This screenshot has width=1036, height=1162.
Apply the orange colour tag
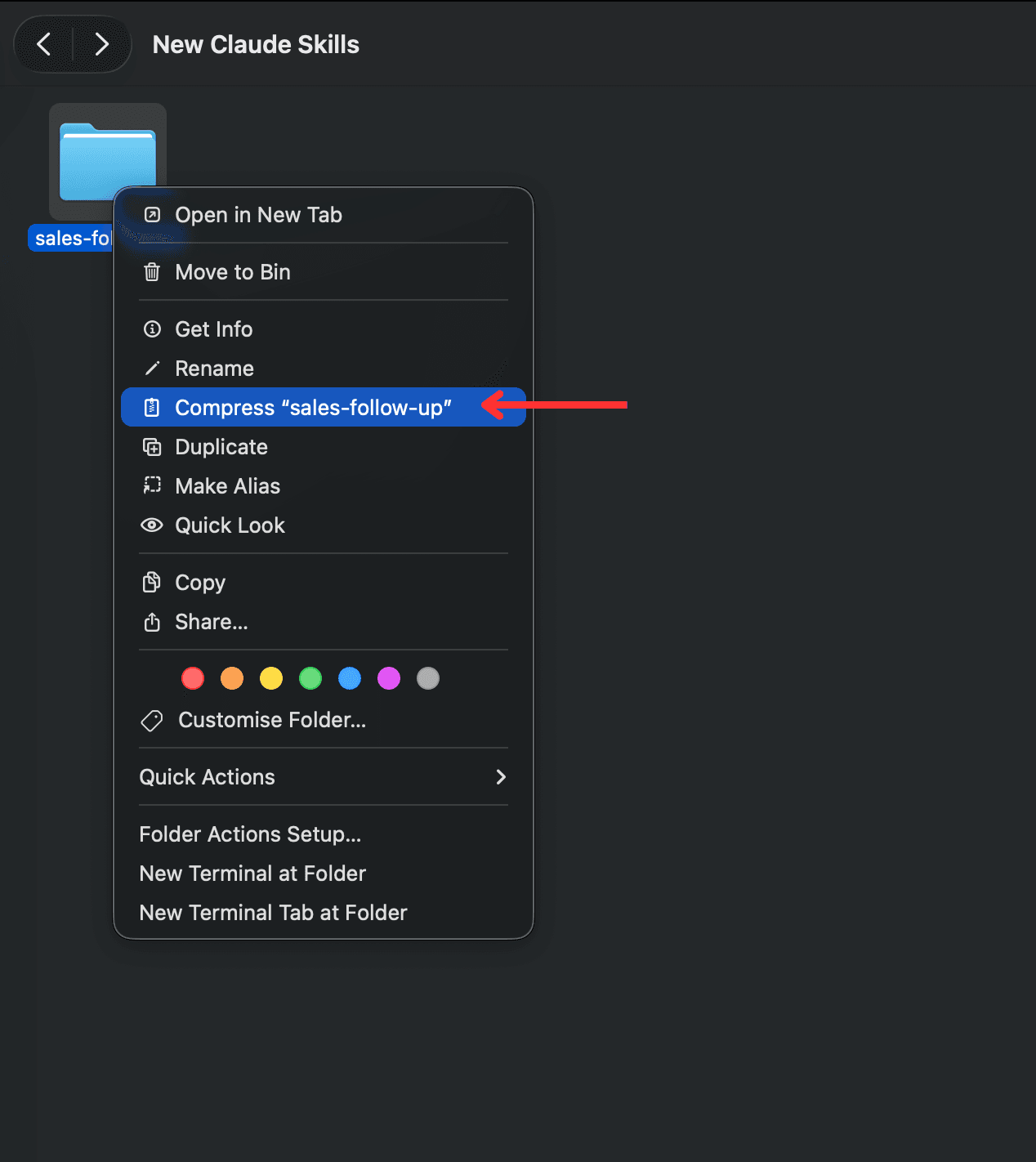click(x=232, y=678)
